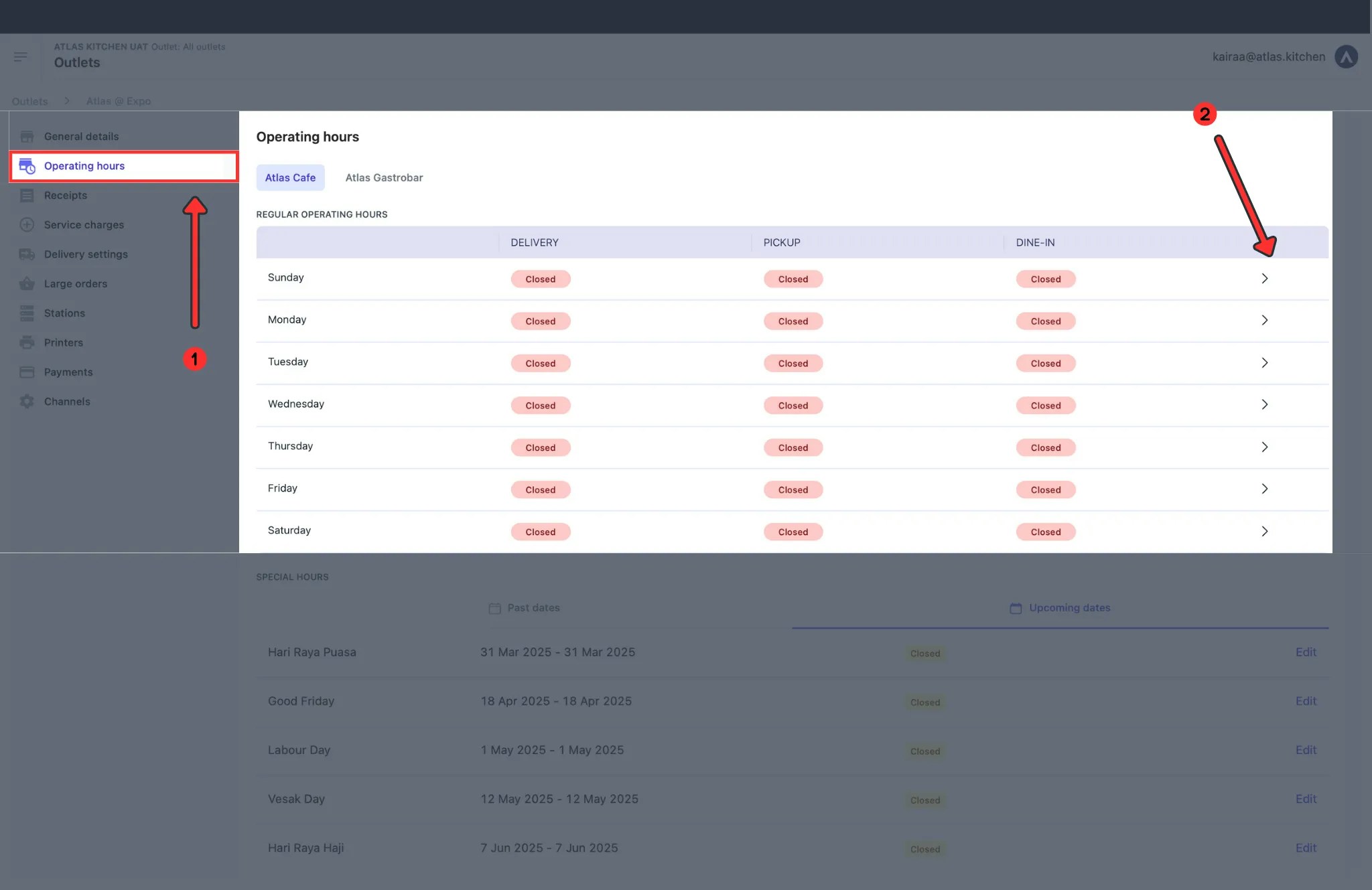Click the Channels gear icon

[27, 401]
